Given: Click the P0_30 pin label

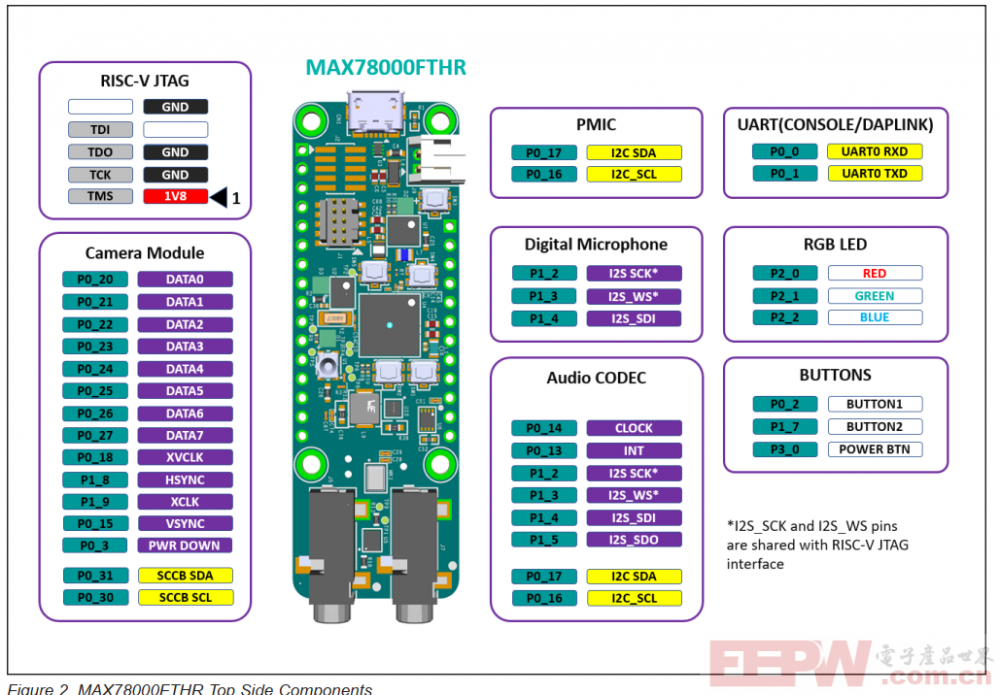Looking at the screenshot, I should 95,597.
